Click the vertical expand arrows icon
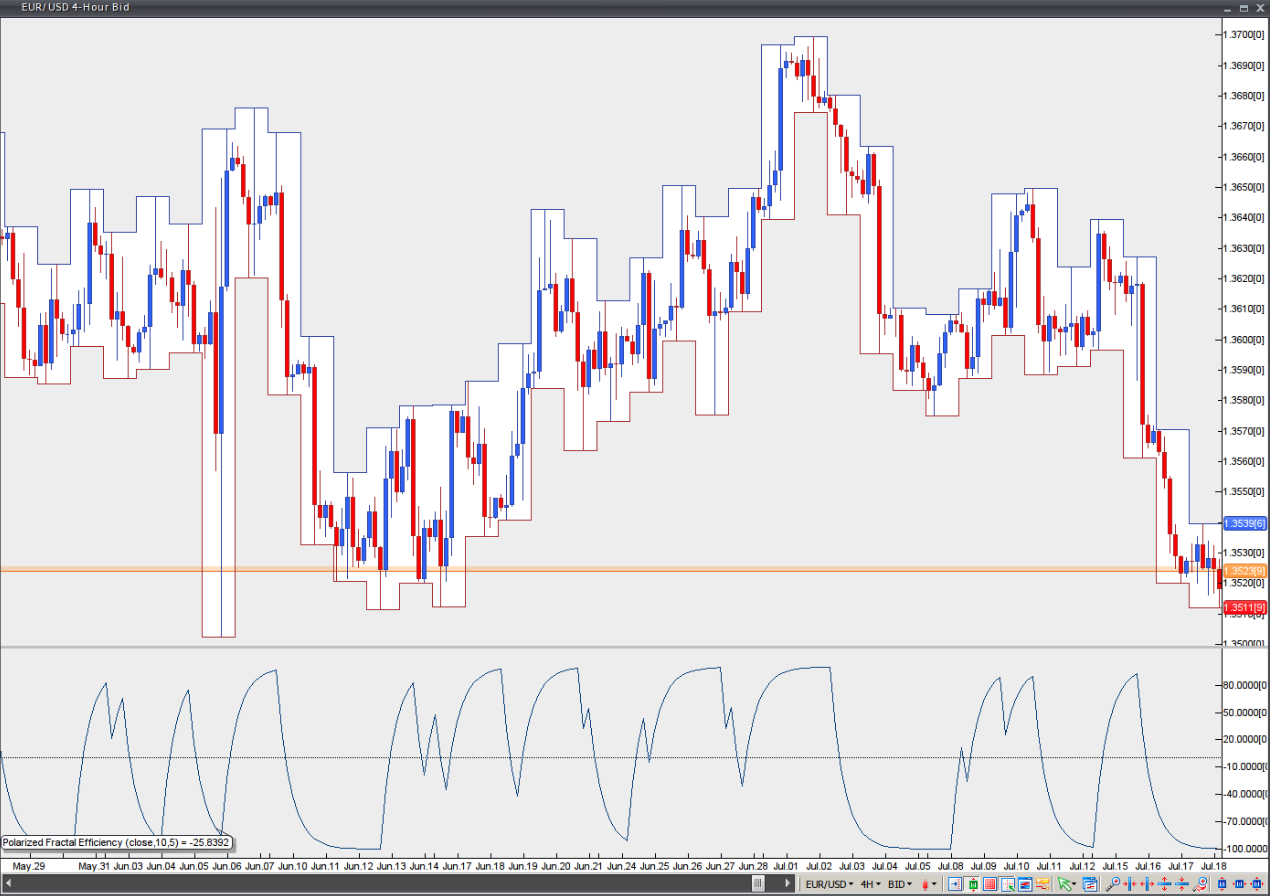This screenshot has width=1270, height=896. [x=1164, y=884]
